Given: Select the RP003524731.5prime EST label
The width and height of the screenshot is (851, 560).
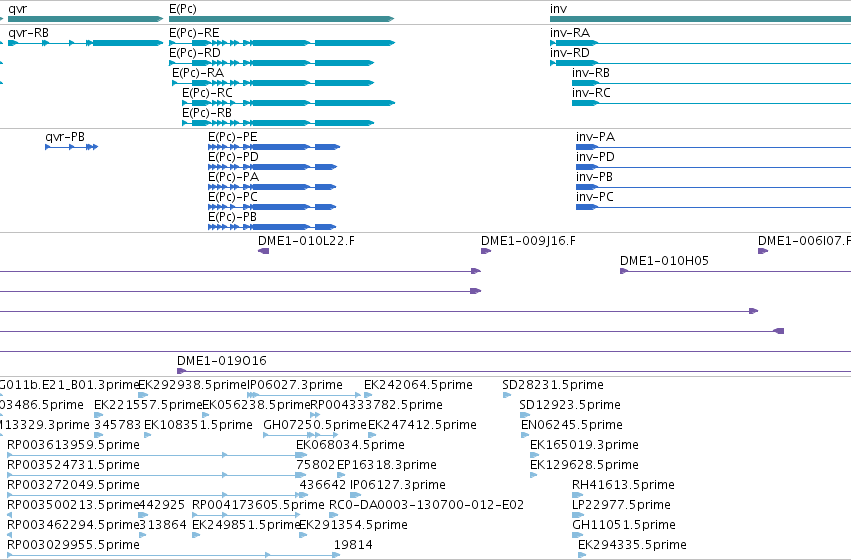Looking at the screenshot, I should click(x=73, y=466).
